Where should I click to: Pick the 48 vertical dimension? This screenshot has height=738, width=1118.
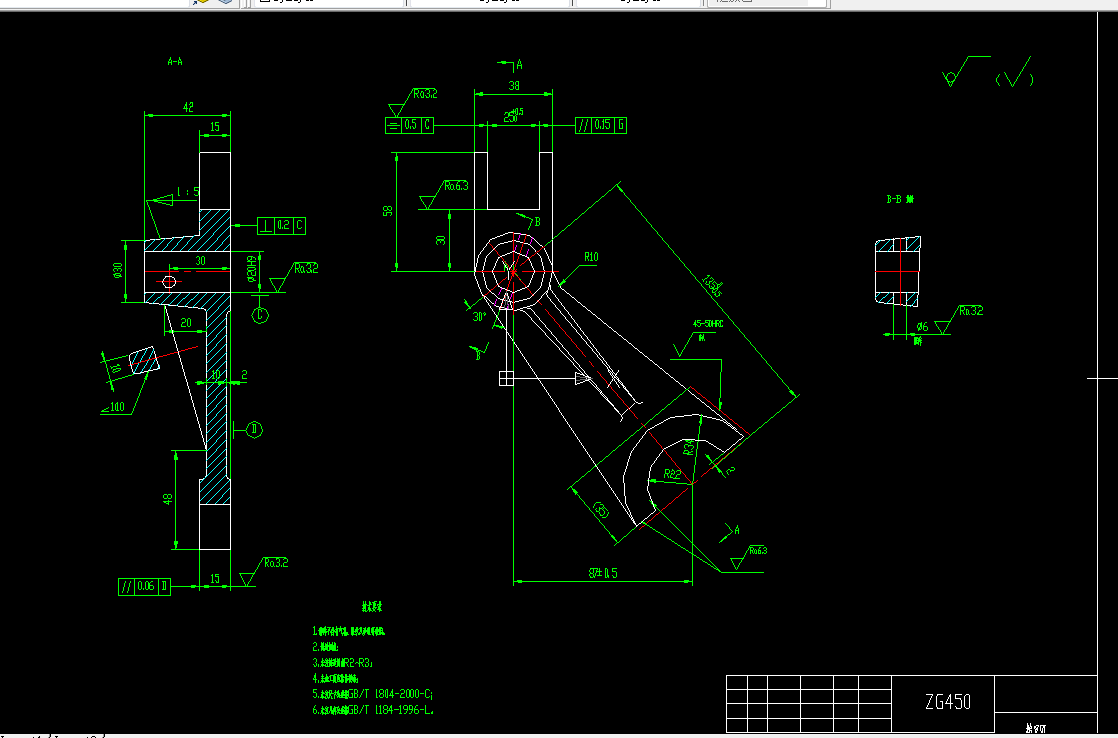(x=168, y=499)
